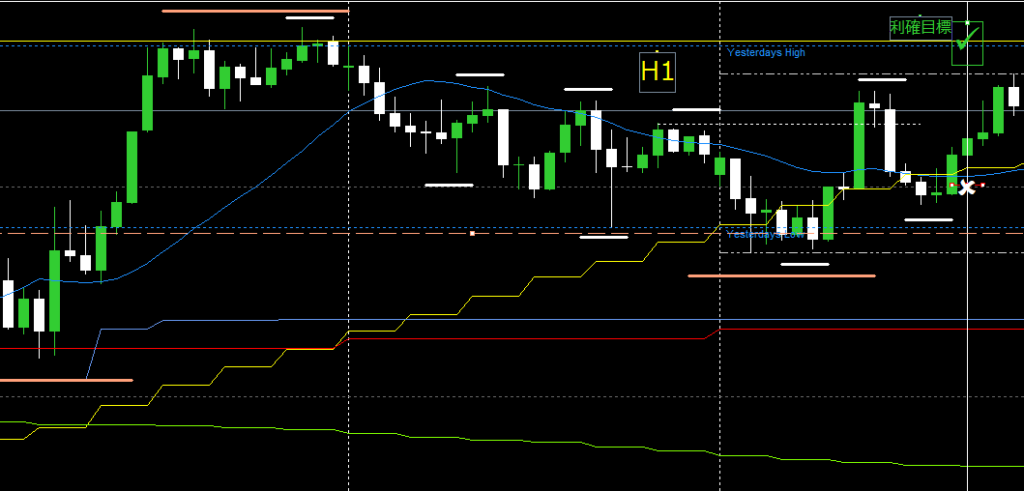Click the Yesterdays Low label
This screenshot has height=491, width=1024.
[x=763, y=234]
